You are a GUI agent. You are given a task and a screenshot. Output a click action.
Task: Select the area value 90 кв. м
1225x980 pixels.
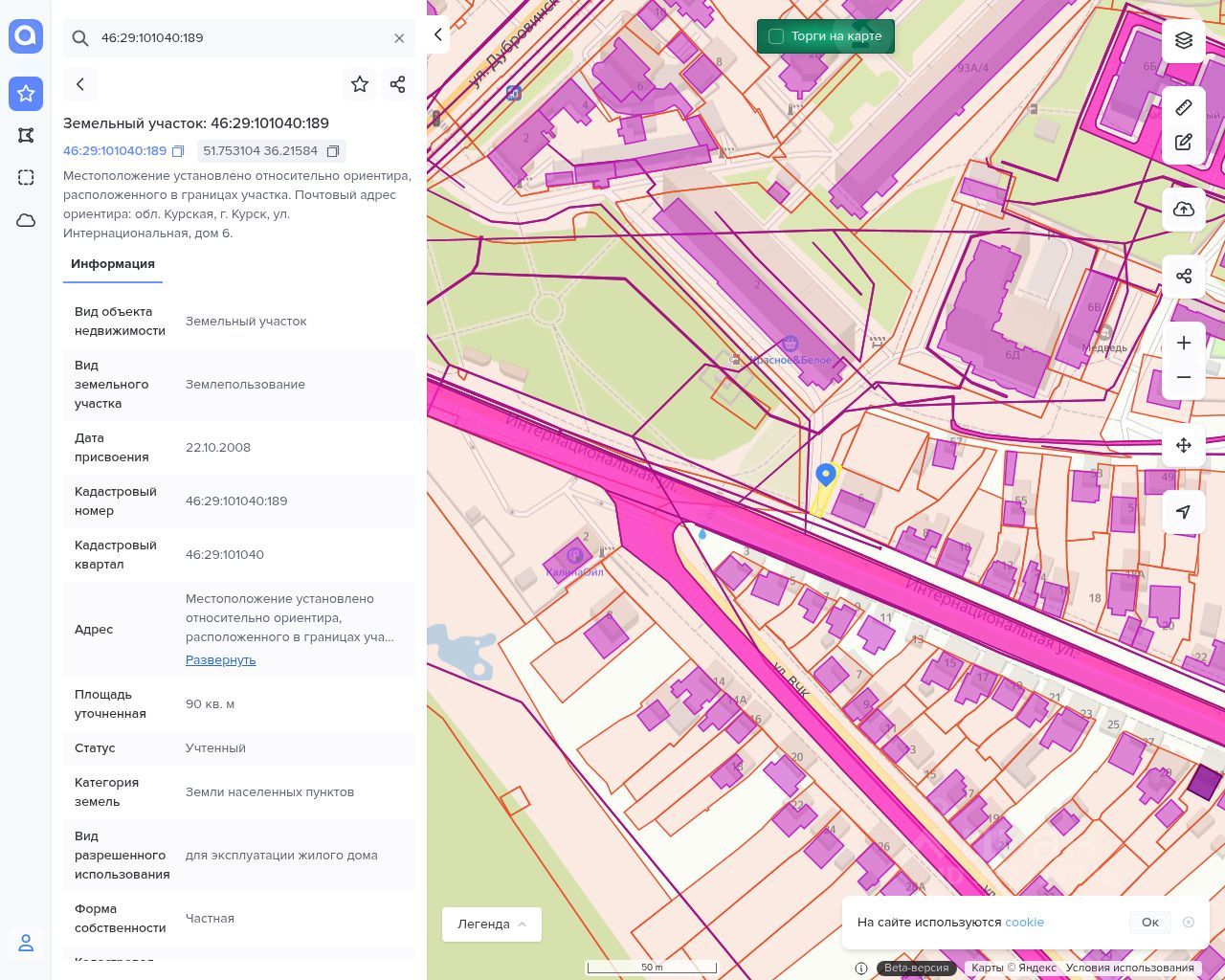(211, 704)
